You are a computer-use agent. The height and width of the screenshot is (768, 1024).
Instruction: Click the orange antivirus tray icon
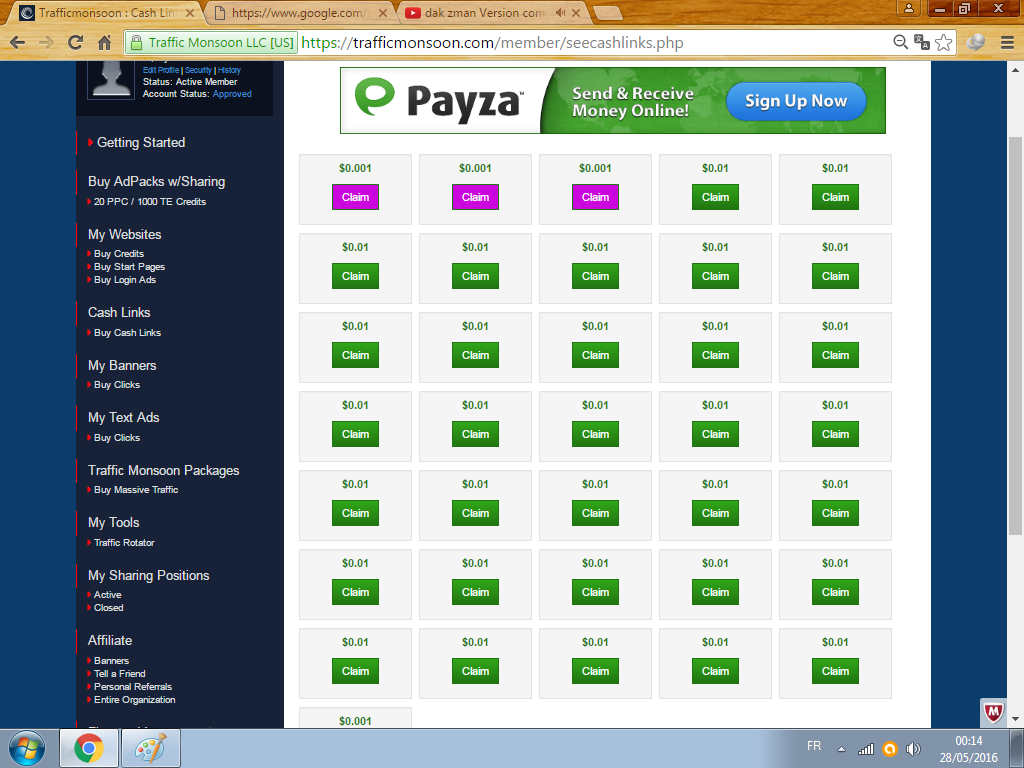pos(889,749)
